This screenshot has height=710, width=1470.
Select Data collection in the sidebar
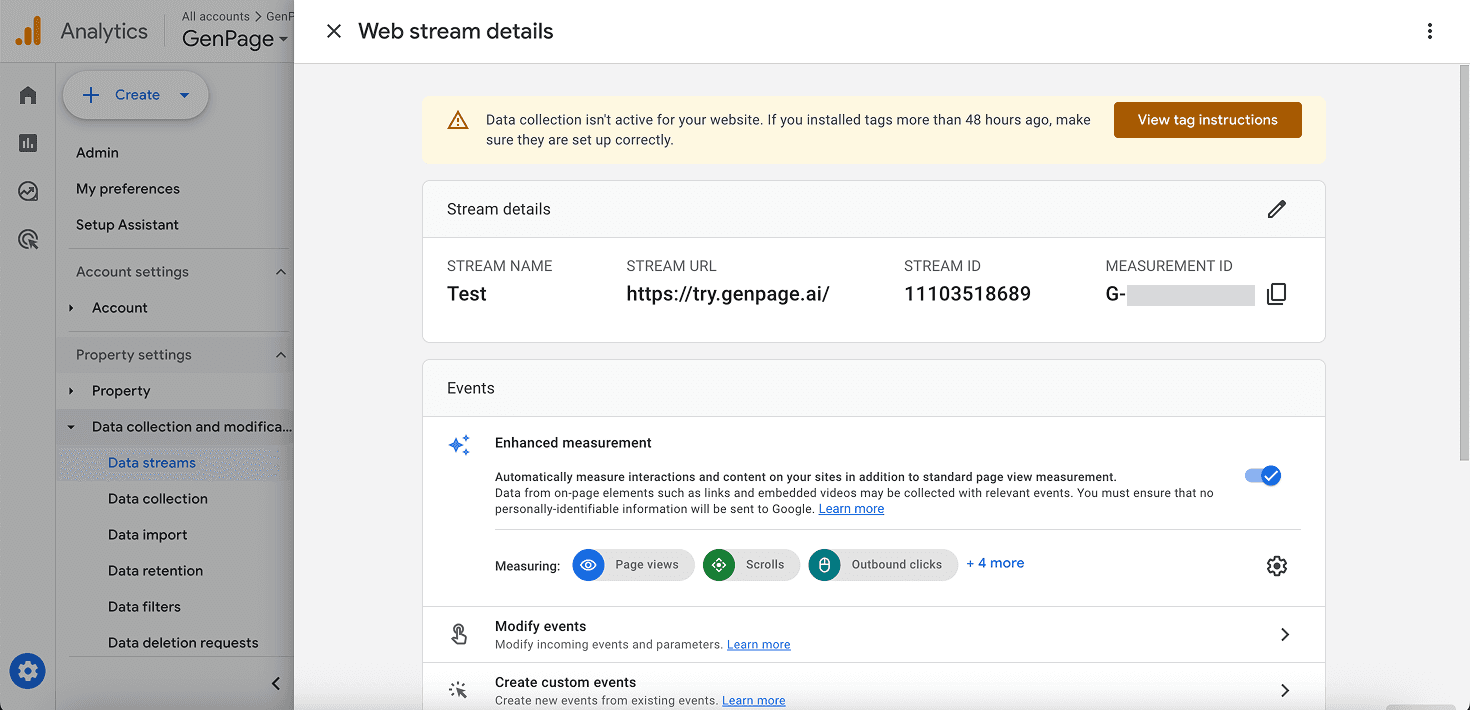click(158, 499)
